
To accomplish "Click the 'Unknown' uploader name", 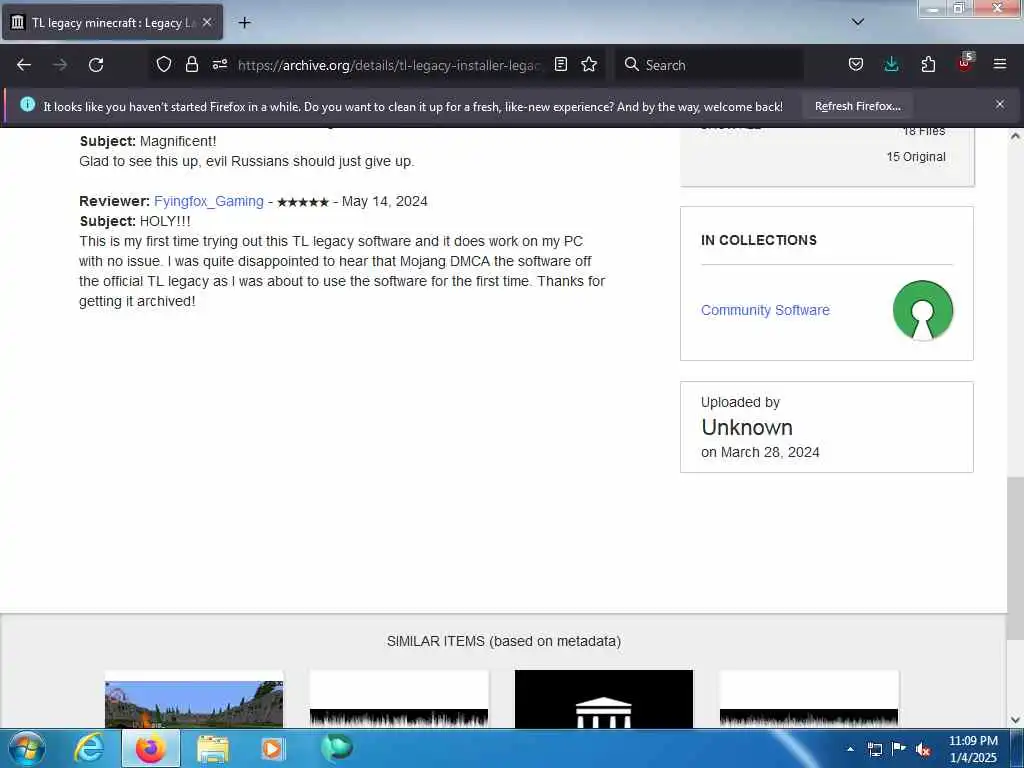I will click(x=747, y=427).
